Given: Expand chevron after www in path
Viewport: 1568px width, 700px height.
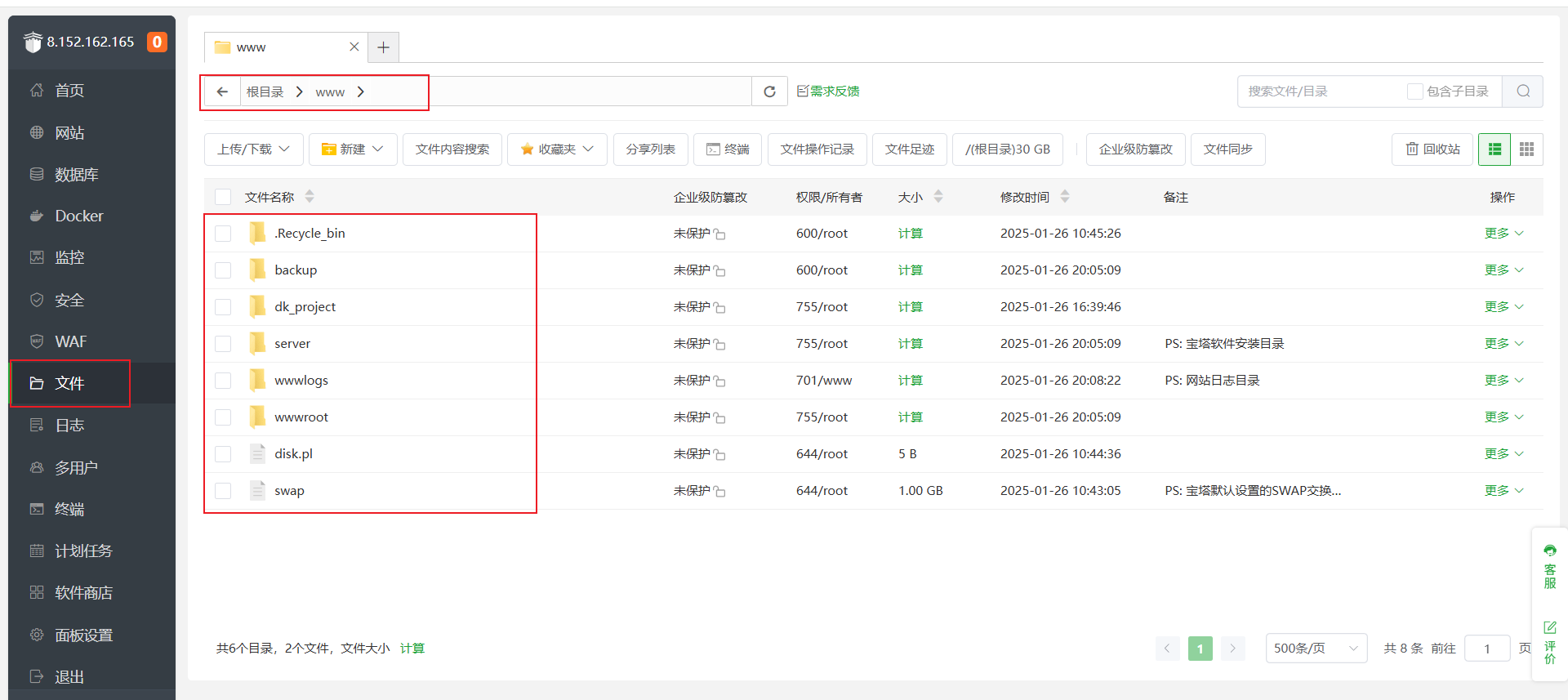Looking at the screenshot, I should tap(360, 91).
